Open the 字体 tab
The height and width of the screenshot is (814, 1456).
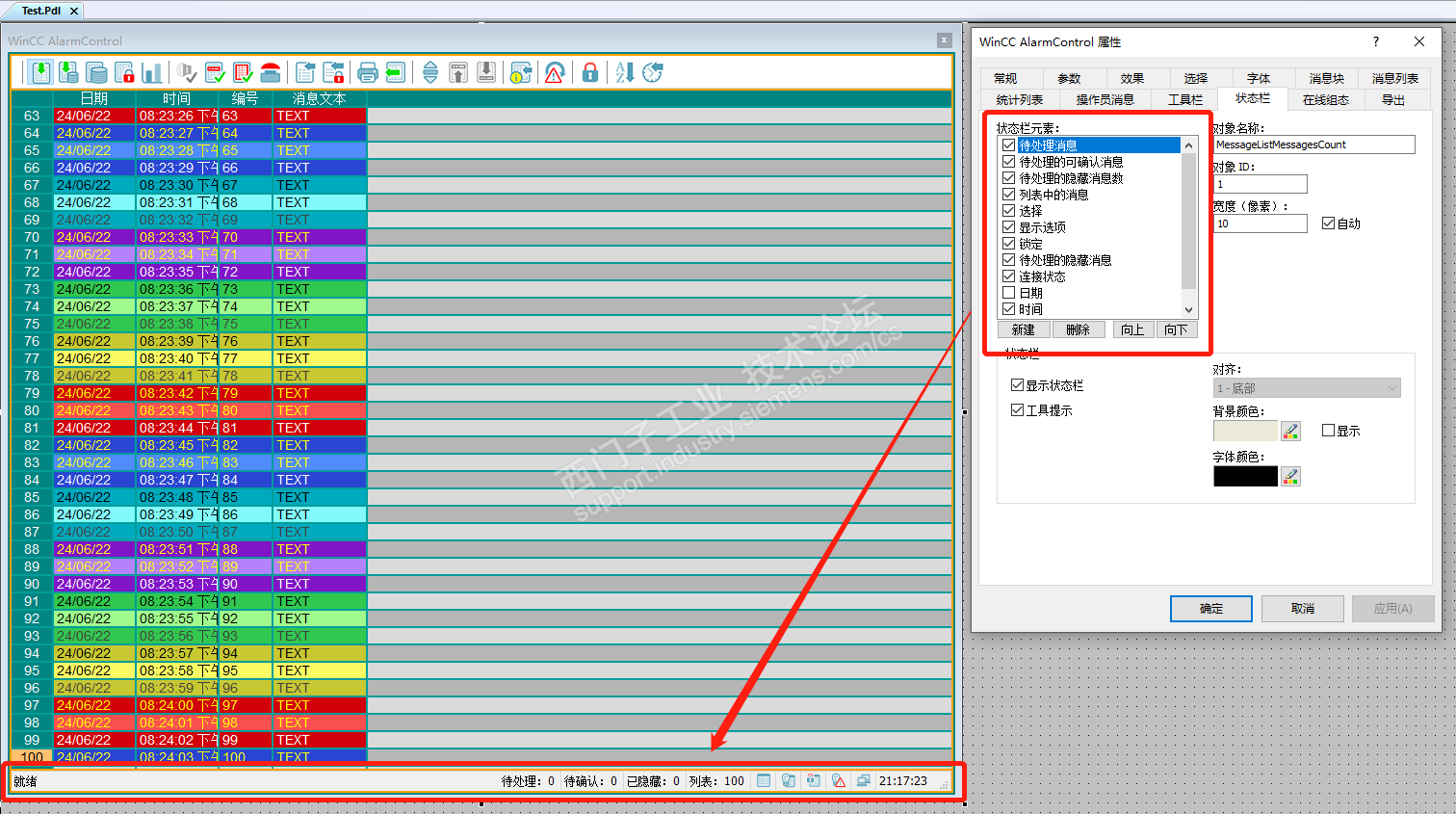click(1259, 78)
